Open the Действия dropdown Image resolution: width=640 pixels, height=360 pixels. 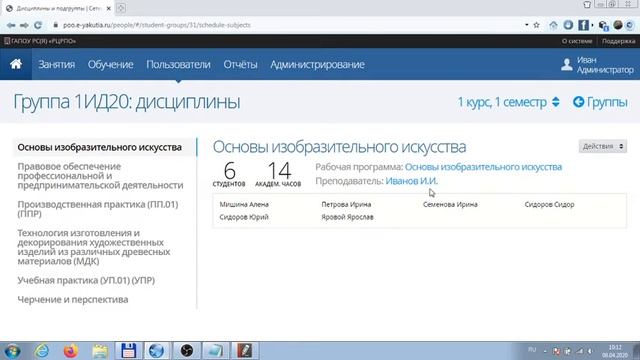tap(603, 146)
